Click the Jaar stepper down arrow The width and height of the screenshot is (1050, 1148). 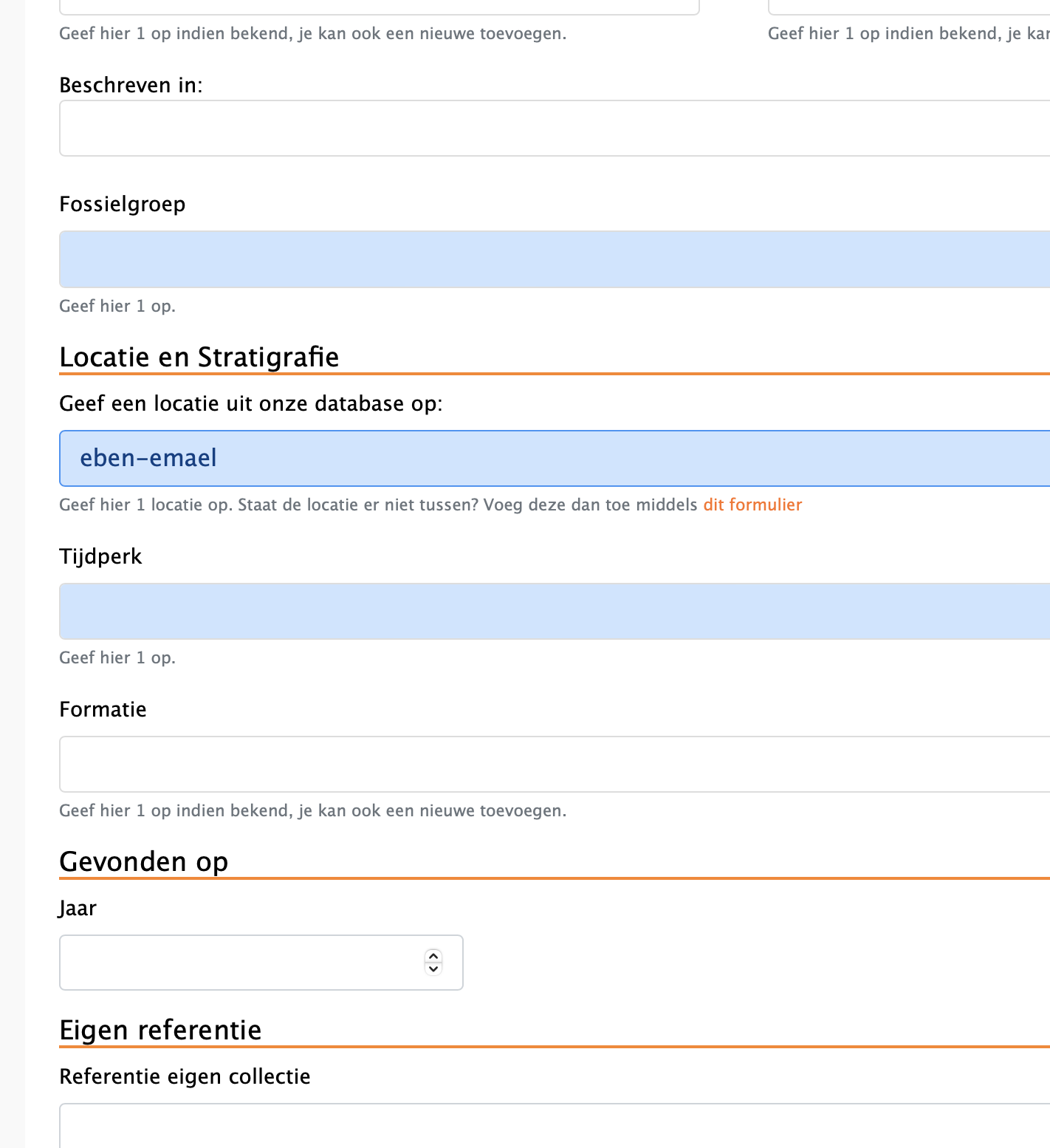click(x=433, y=968)
